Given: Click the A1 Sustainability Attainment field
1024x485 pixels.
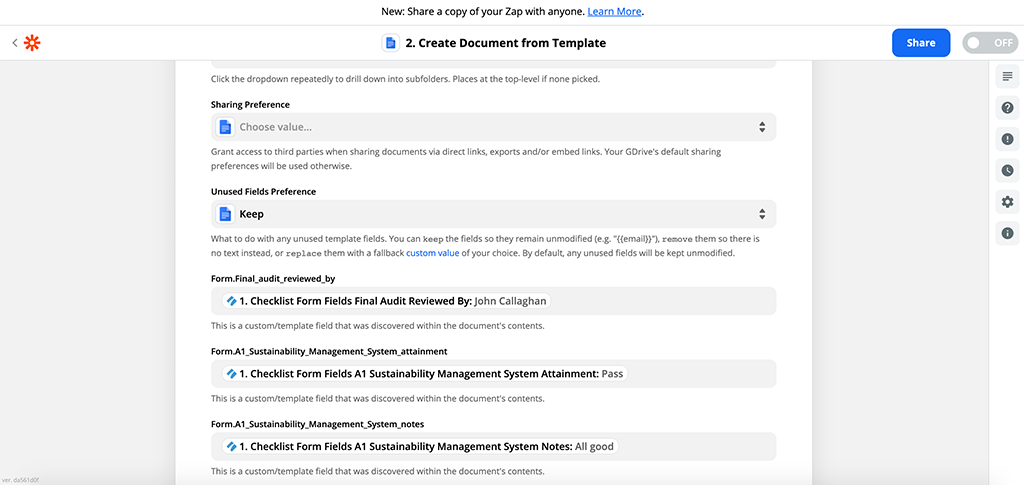Looking at the screenshot, I should click(492, 374).
